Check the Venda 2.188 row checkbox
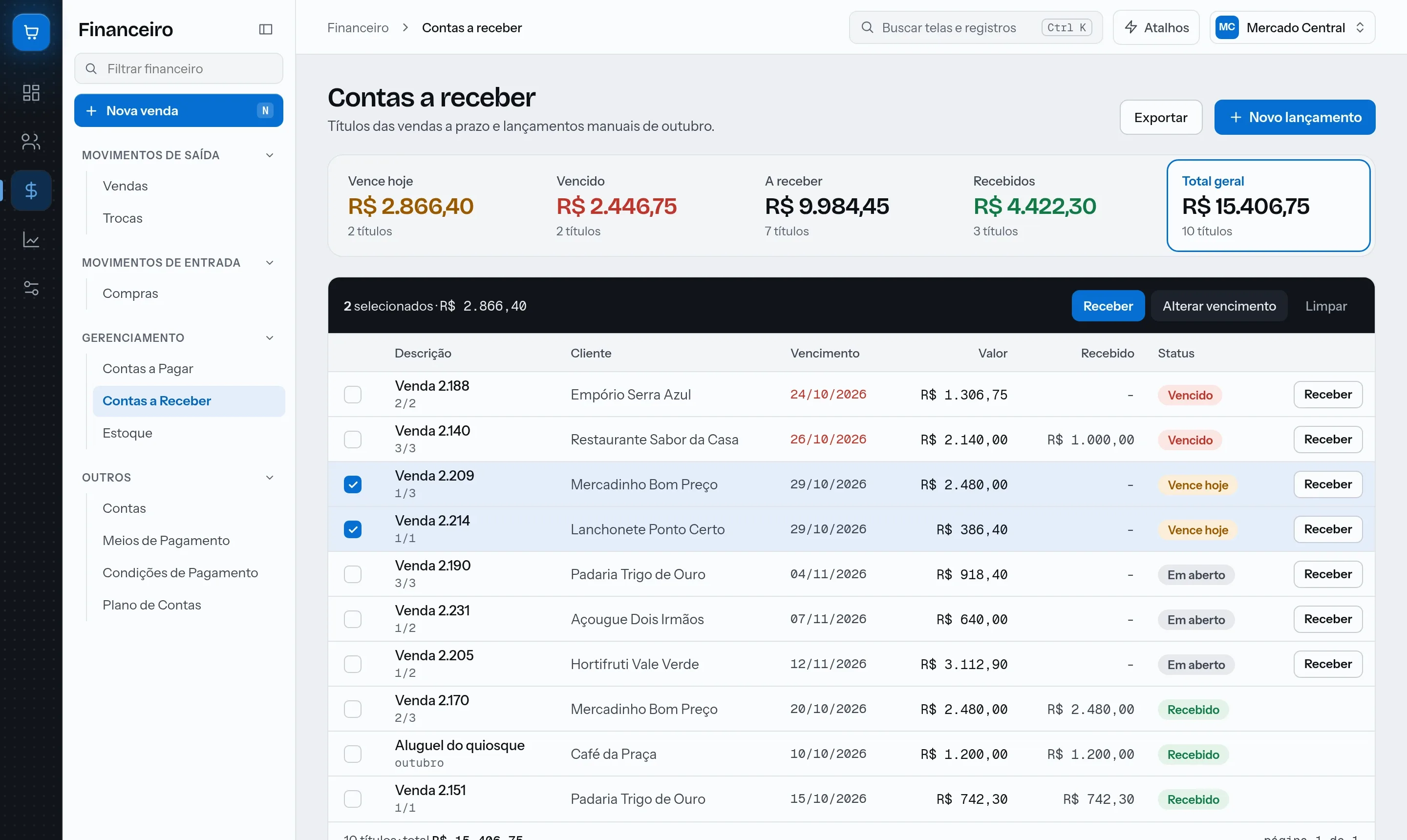 [353, 395]
